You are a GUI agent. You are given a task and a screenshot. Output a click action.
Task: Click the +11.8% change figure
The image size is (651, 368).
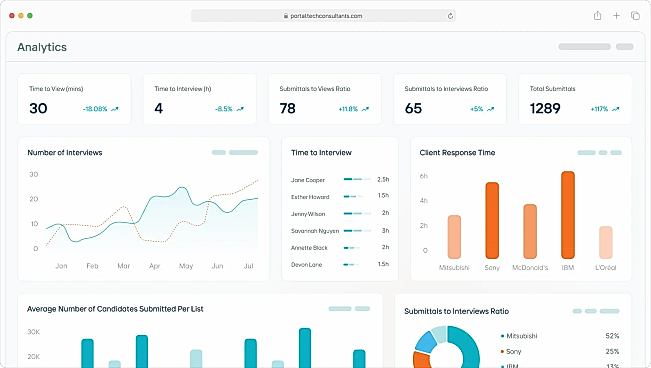[x=348, y=109]
